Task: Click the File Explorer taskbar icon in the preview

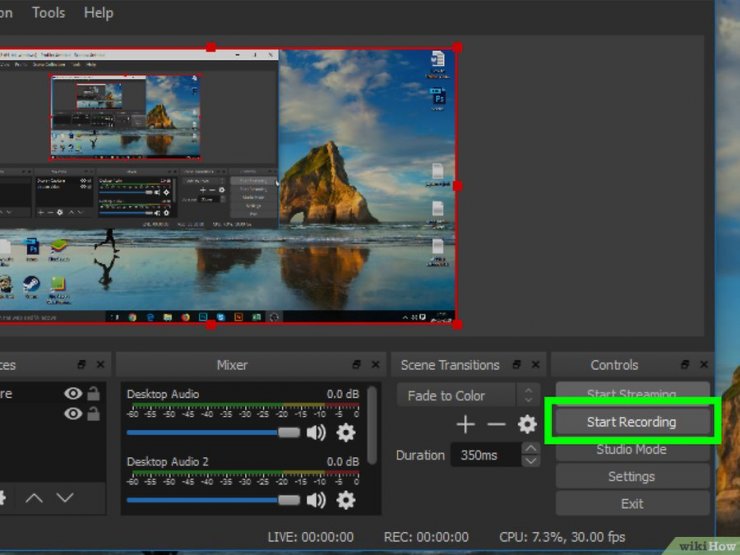Action: pos(168,317)
